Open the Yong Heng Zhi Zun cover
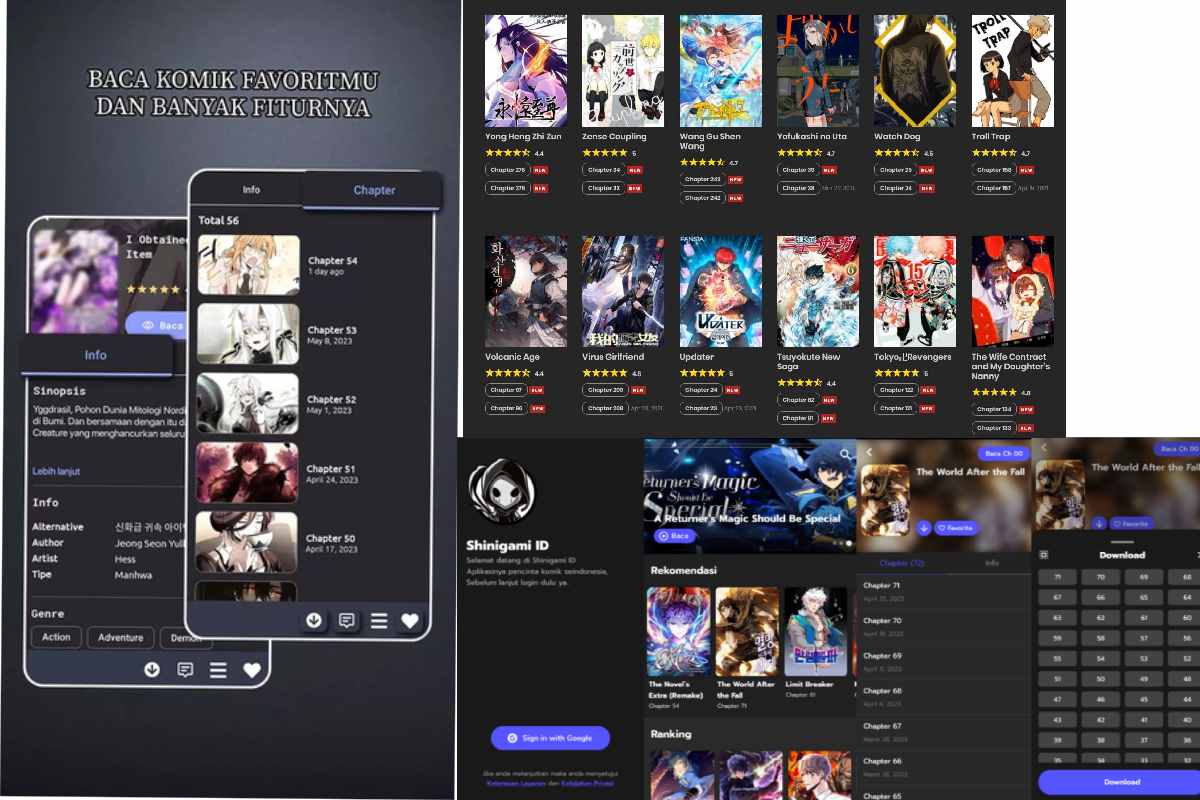The height and width of the screenshot is (800, 1200). pyautogui.click(x=526, y=71)
